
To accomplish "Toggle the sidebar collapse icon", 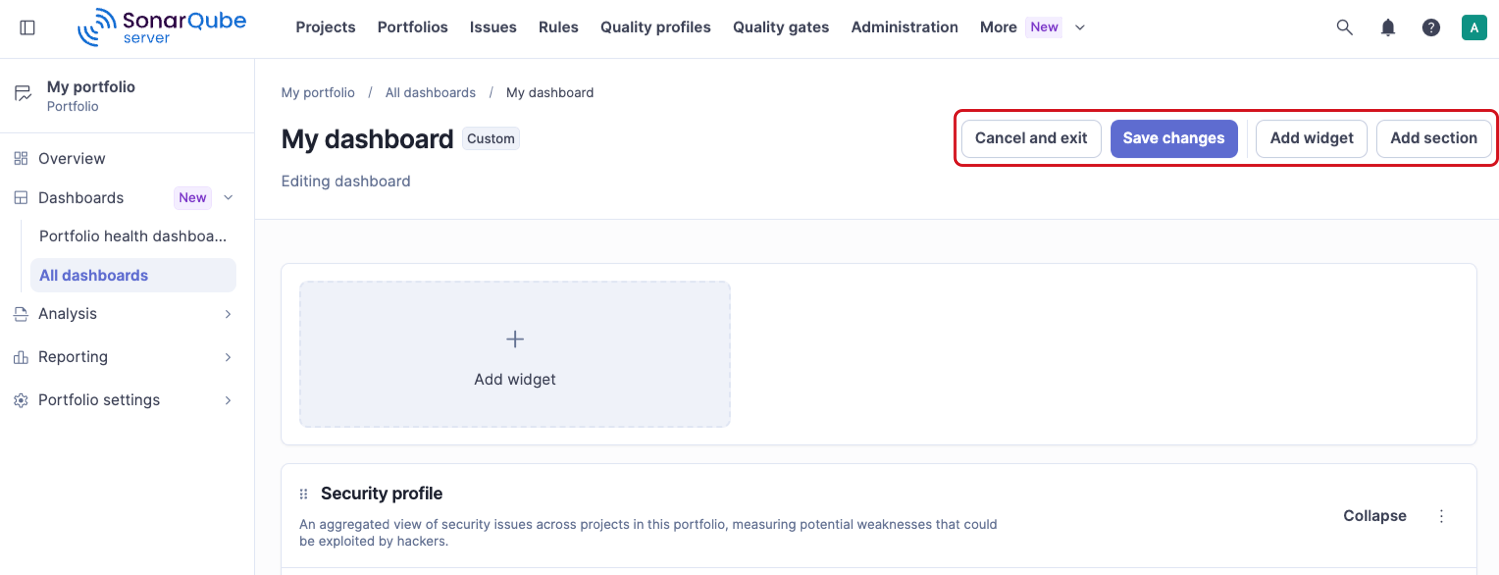I will (27, 28).
